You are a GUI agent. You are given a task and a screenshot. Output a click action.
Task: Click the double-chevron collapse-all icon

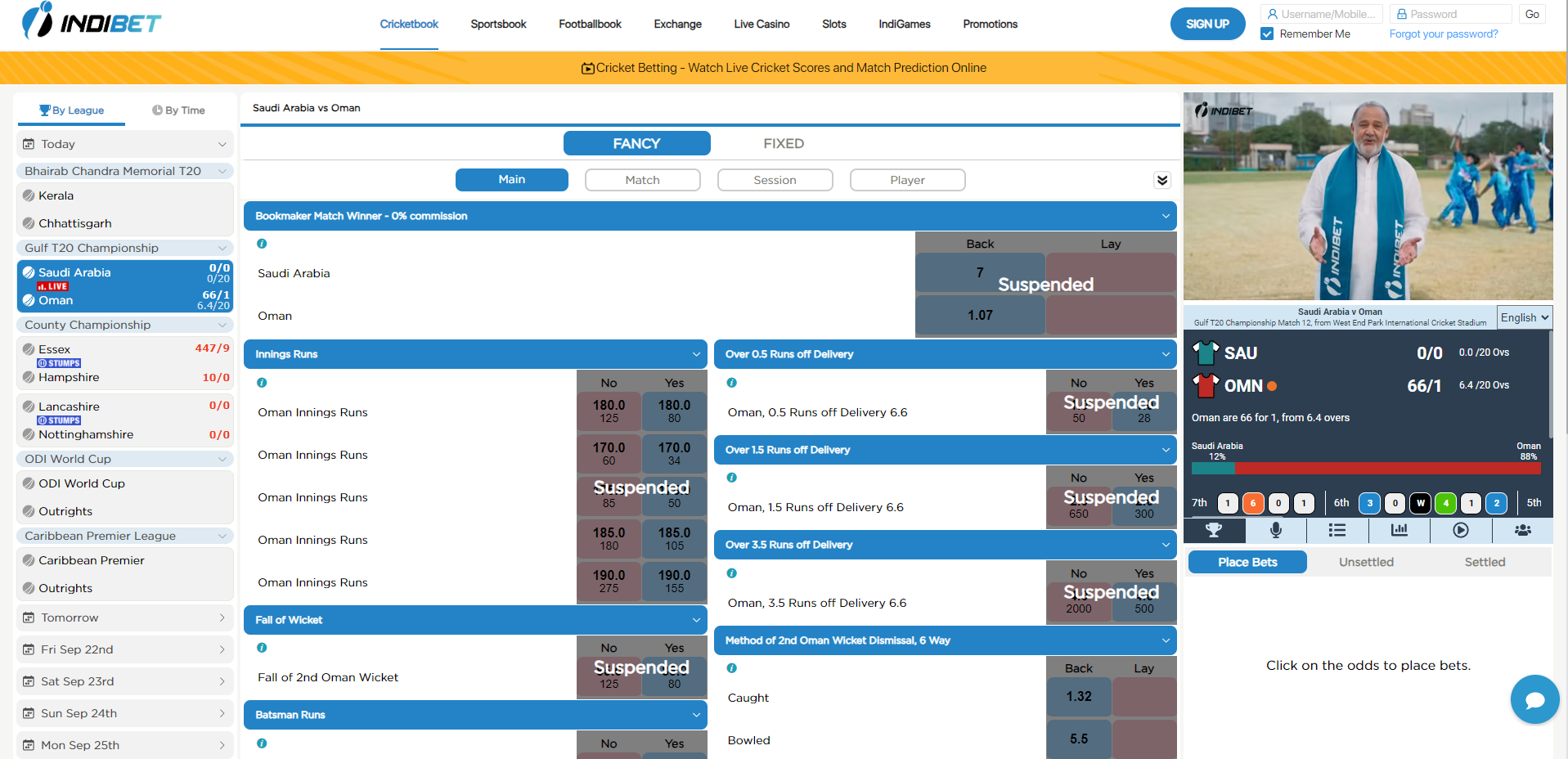pyautogui.click(x=1162, y=180)
